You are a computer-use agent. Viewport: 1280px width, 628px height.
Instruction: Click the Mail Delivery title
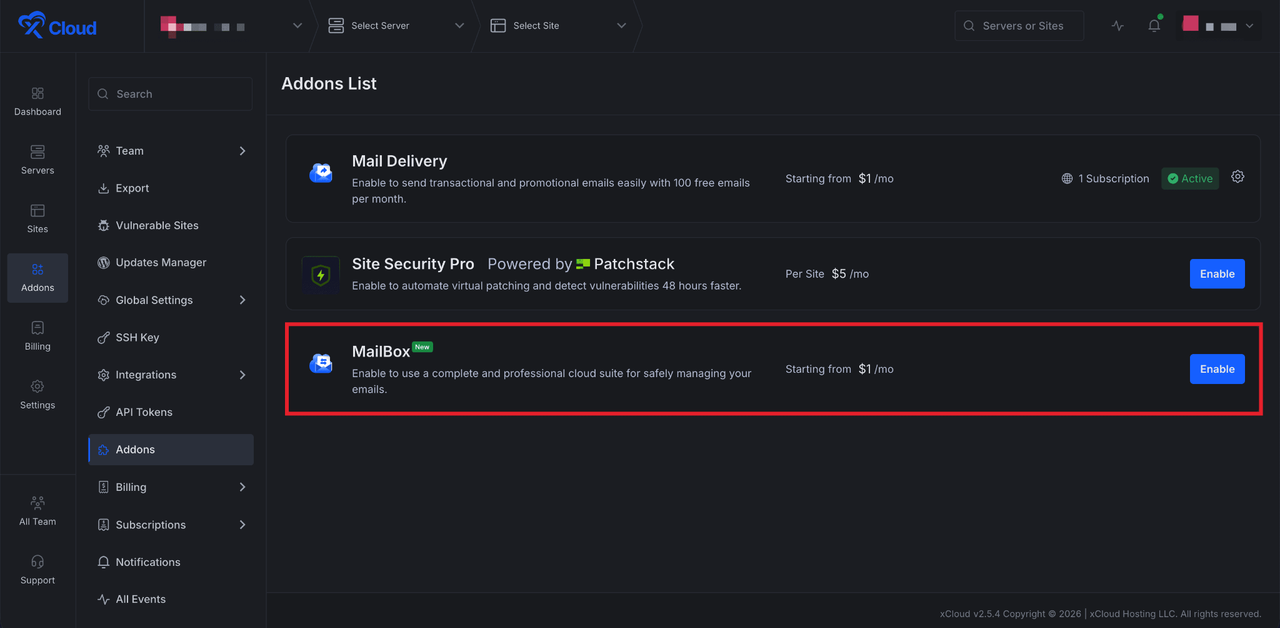click(399, 161)
